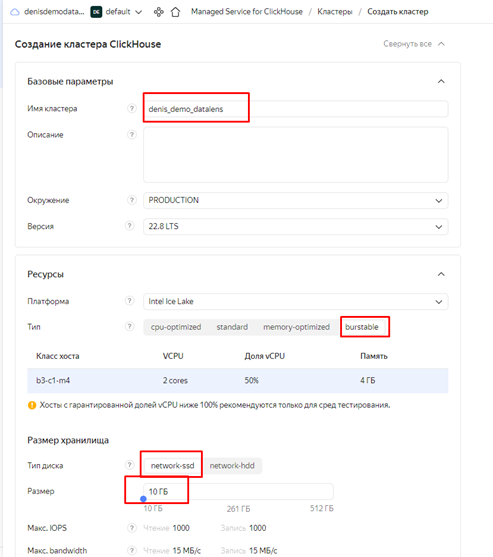Click the Класс хоста column header
The image size is (493, 557).
pos(58,356)
